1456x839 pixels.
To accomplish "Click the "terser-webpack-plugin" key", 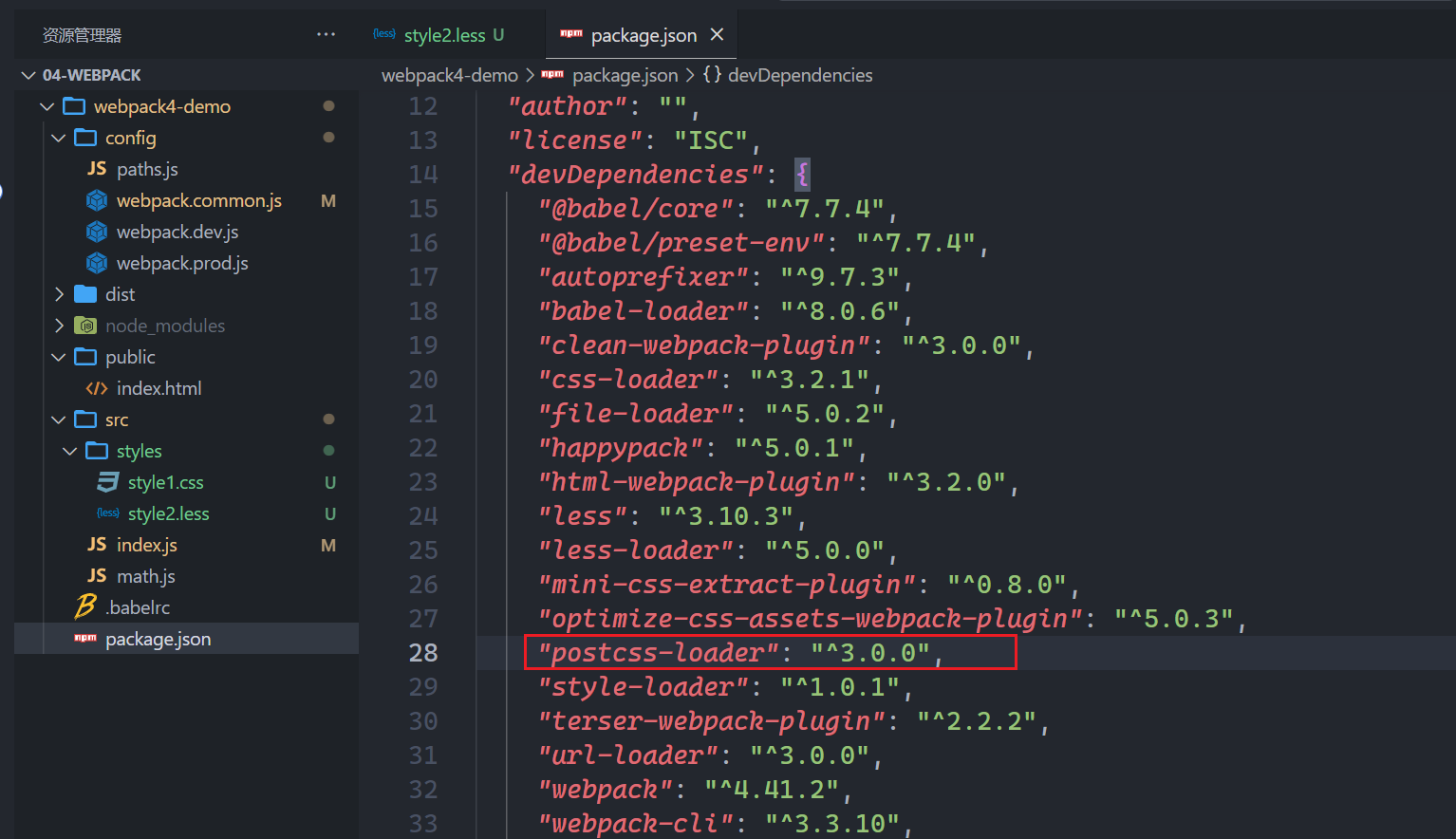I will [712, 721].
